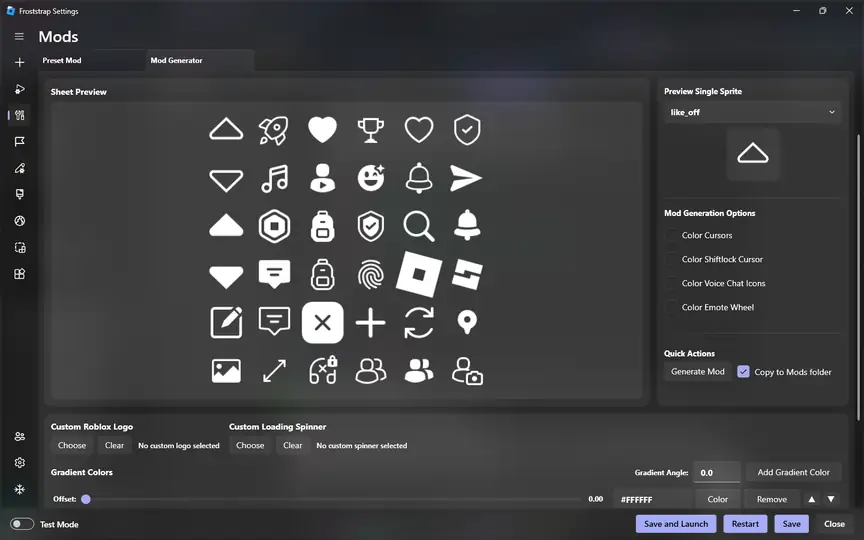Image resolution: width=864 pixels, height=540 pixels.
Task: Click the gradient Offset slider handle
Action: [86, 499]
